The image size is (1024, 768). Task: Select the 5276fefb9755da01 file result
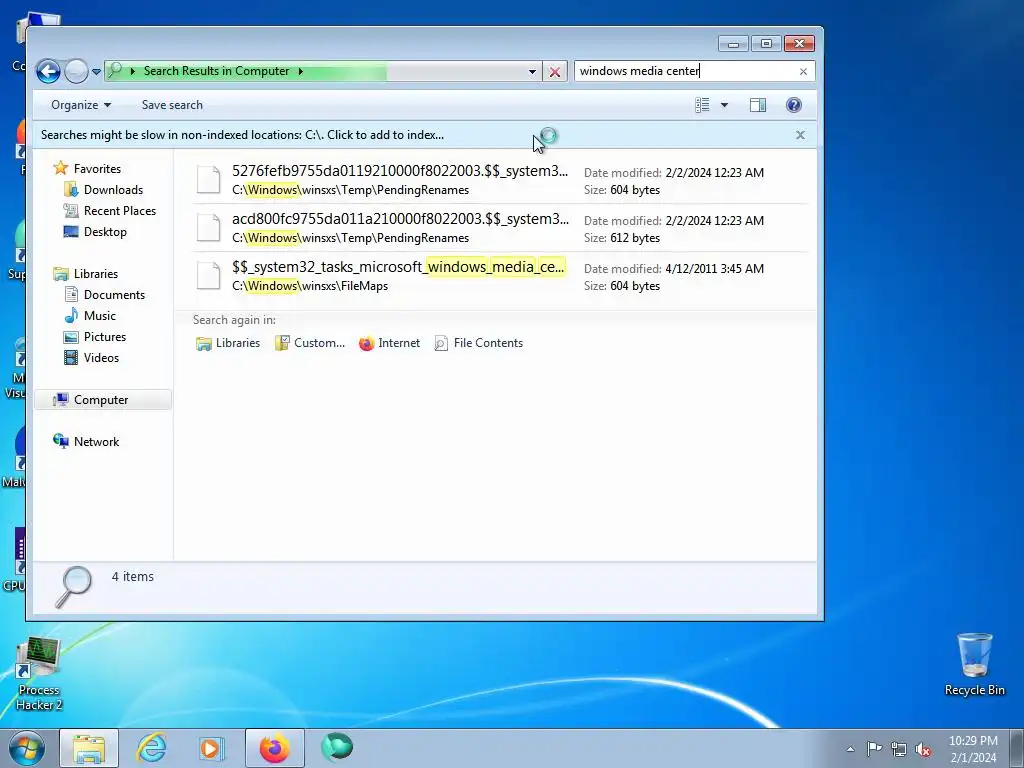point(500,180)
